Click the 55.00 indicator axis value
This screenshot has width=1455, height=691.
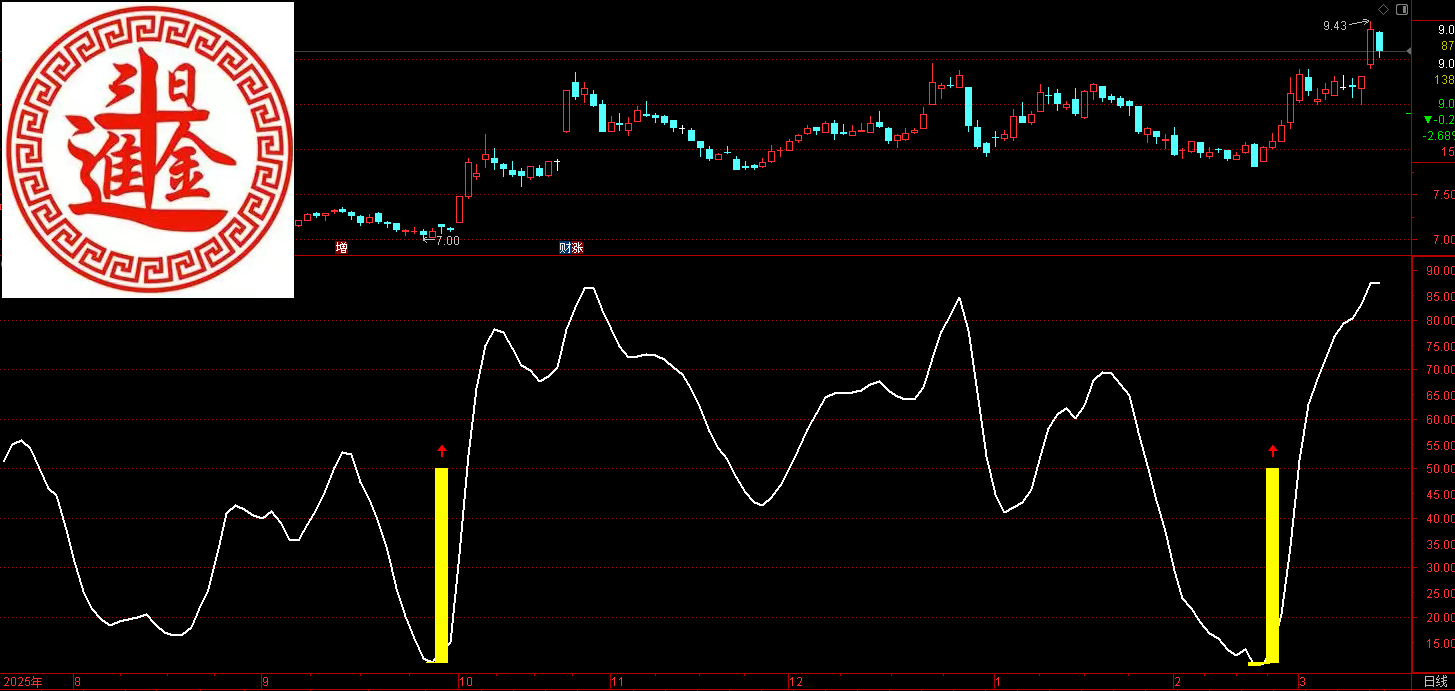click(1440, 445)
